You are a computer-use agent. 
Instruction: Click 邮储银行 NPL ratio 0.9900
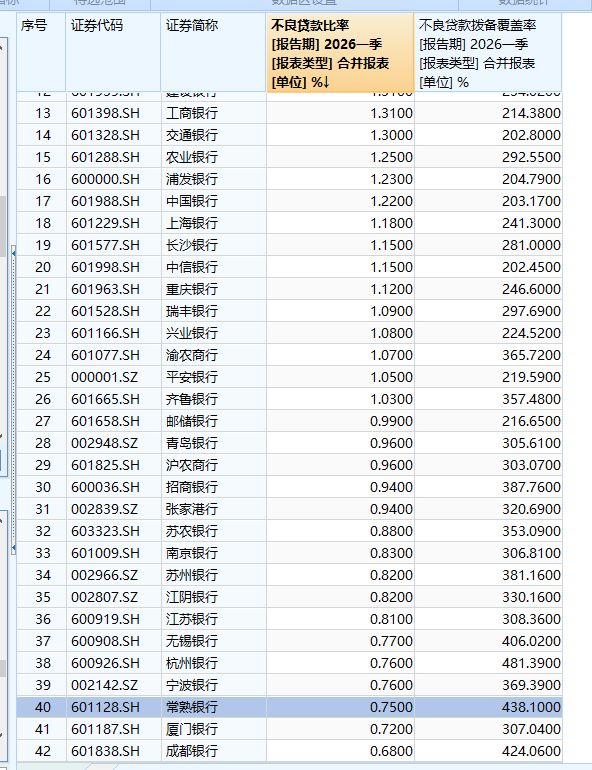[x=340, y=421]
